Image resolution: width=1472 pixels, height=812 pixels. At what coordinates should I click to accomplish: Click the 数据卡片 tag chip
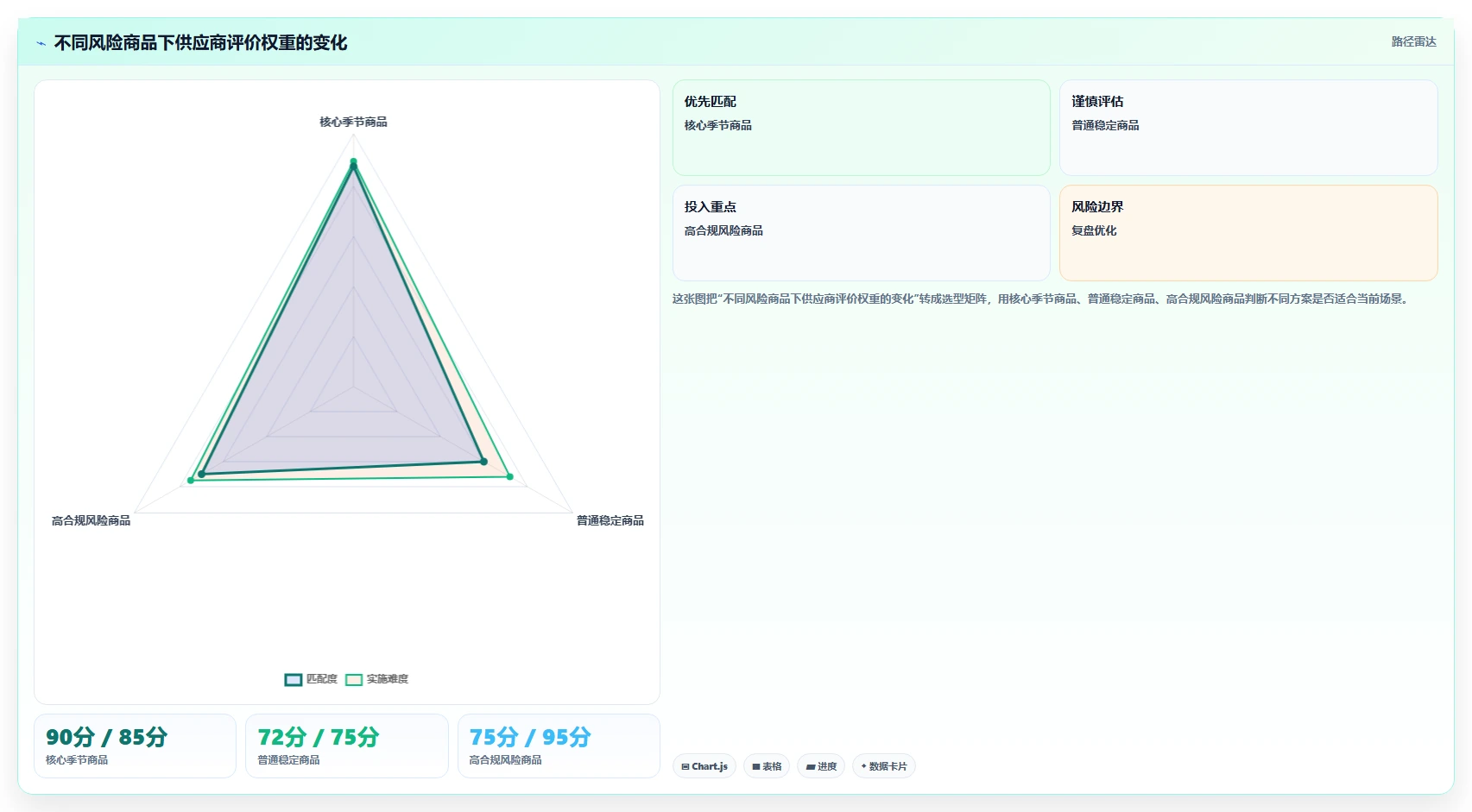[x=884, y=766]
